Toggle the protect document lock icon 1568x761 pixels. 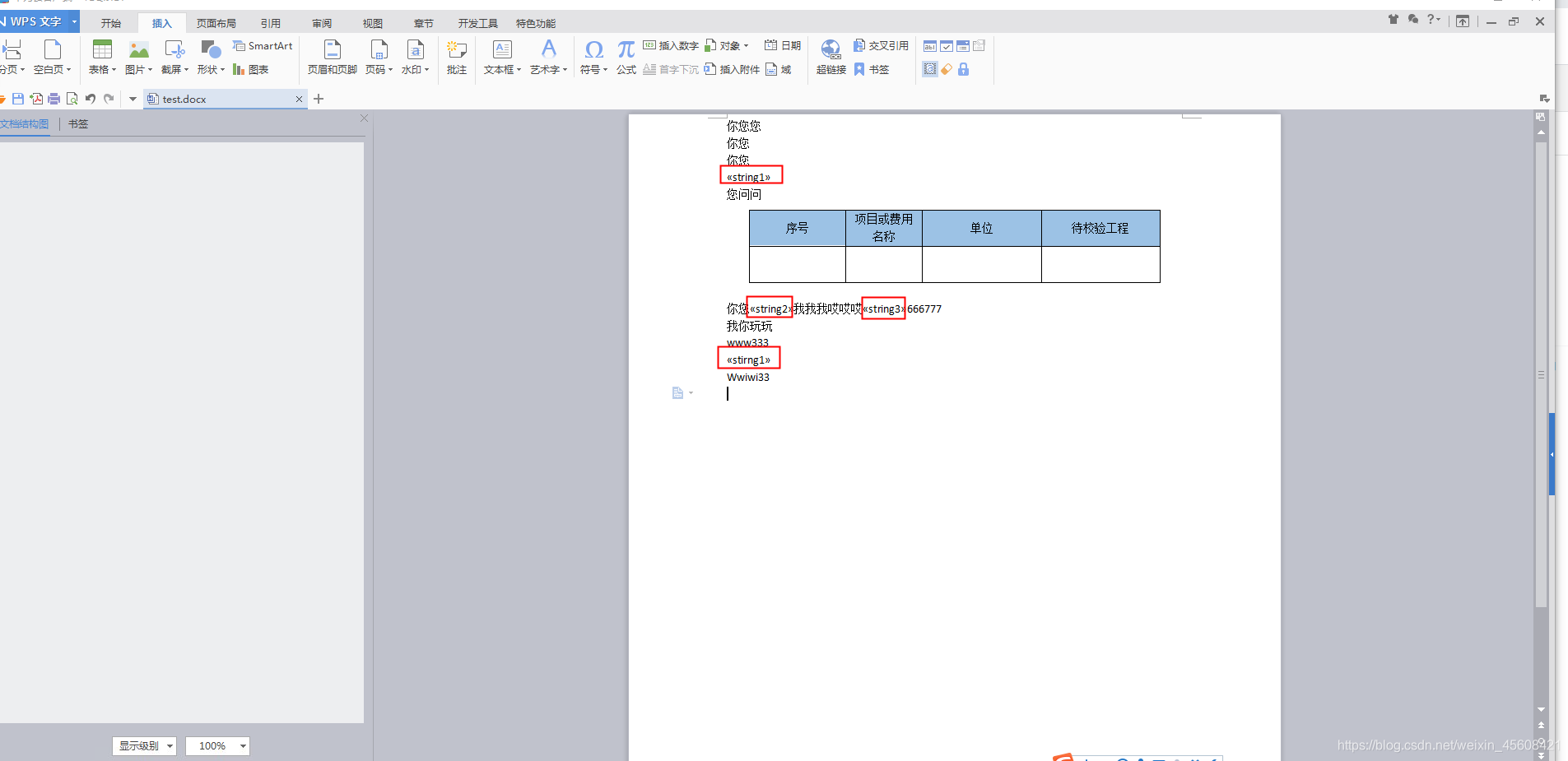[965, 69]
